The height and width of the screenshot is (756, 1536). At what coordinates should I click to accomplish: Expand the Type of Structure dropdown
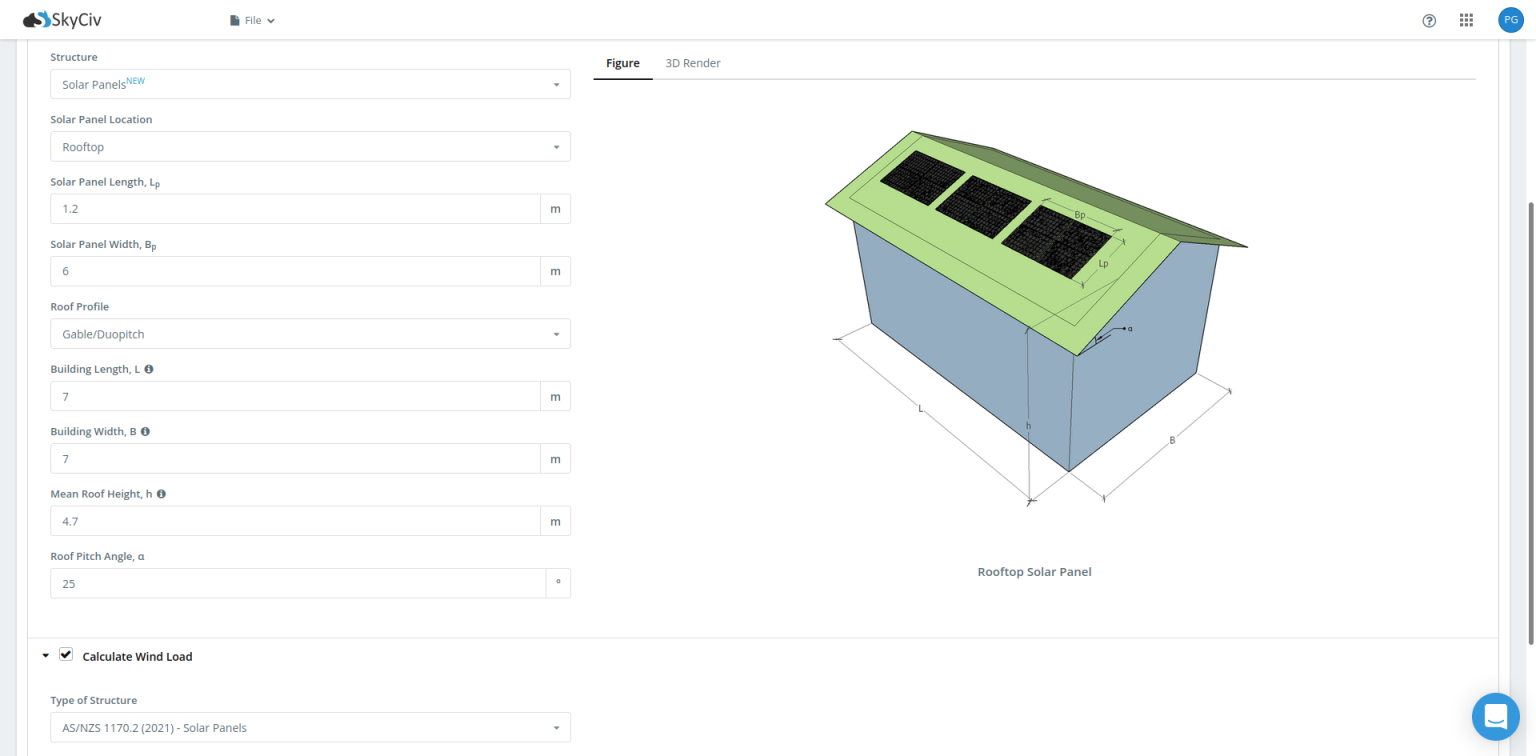coord(310,728)
